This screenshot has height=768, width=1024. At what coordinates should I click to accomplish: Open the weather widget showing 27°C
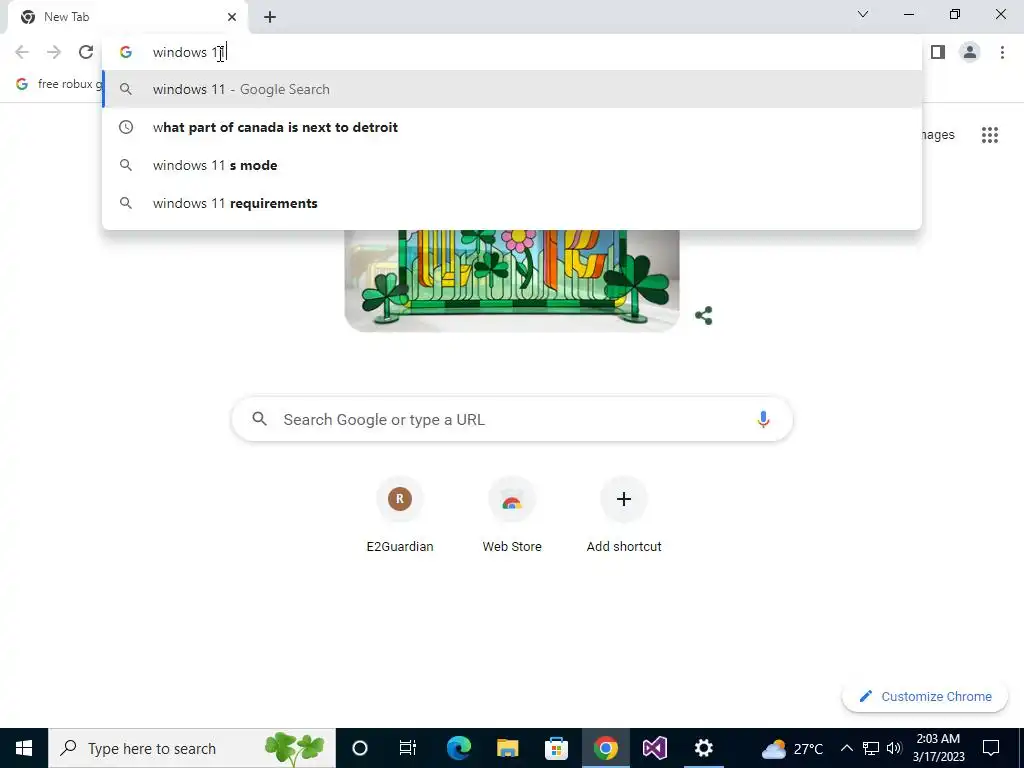click(x=792, y=748)
